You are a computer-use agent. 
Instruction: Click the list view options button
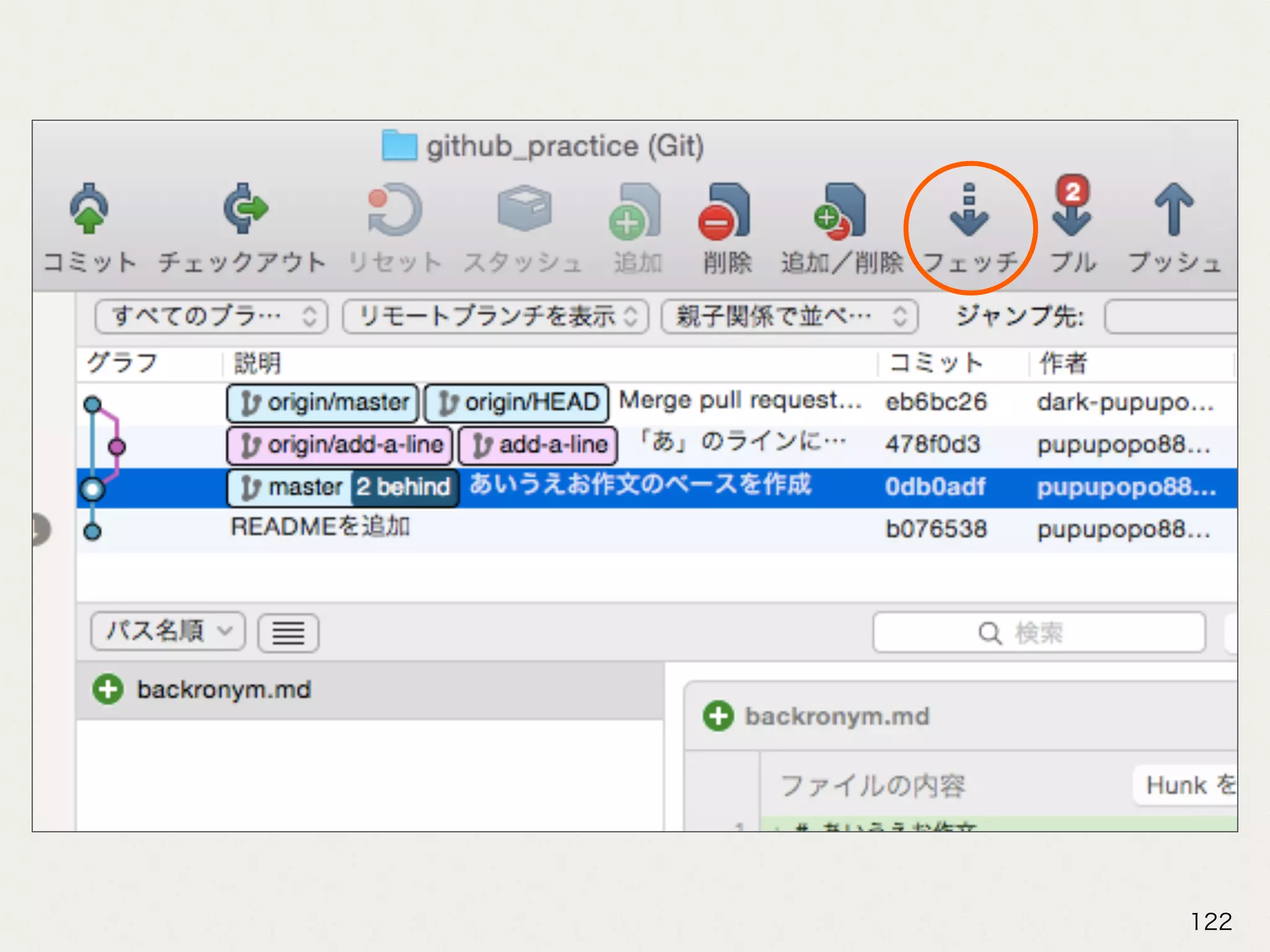click(288, 633)
